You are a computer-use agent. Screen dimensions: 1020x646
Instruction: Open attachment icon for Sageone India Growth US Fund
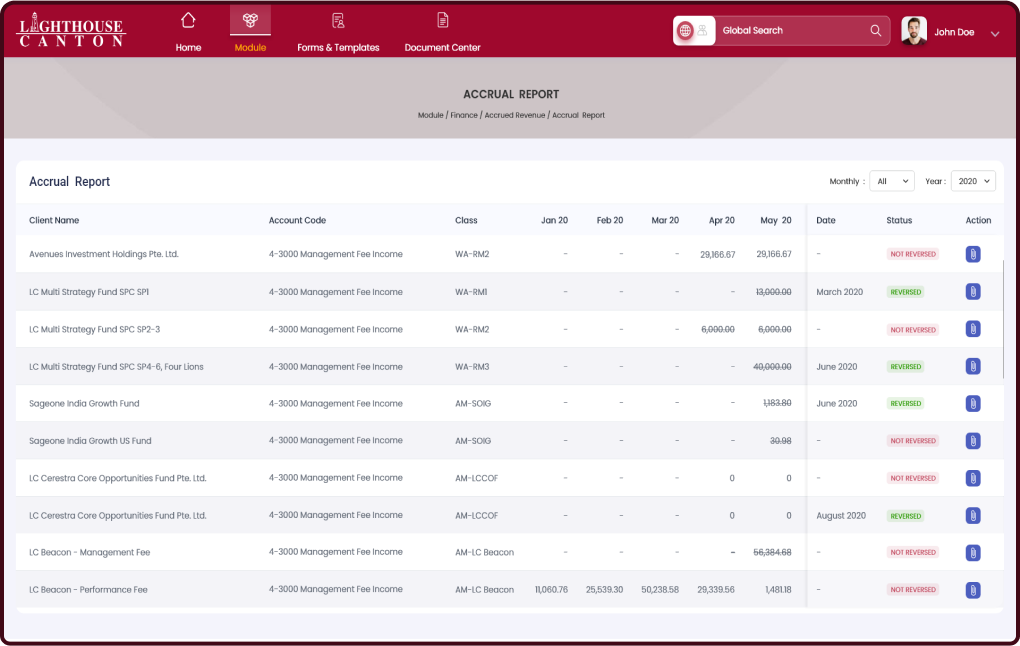(x=973, y=441)
